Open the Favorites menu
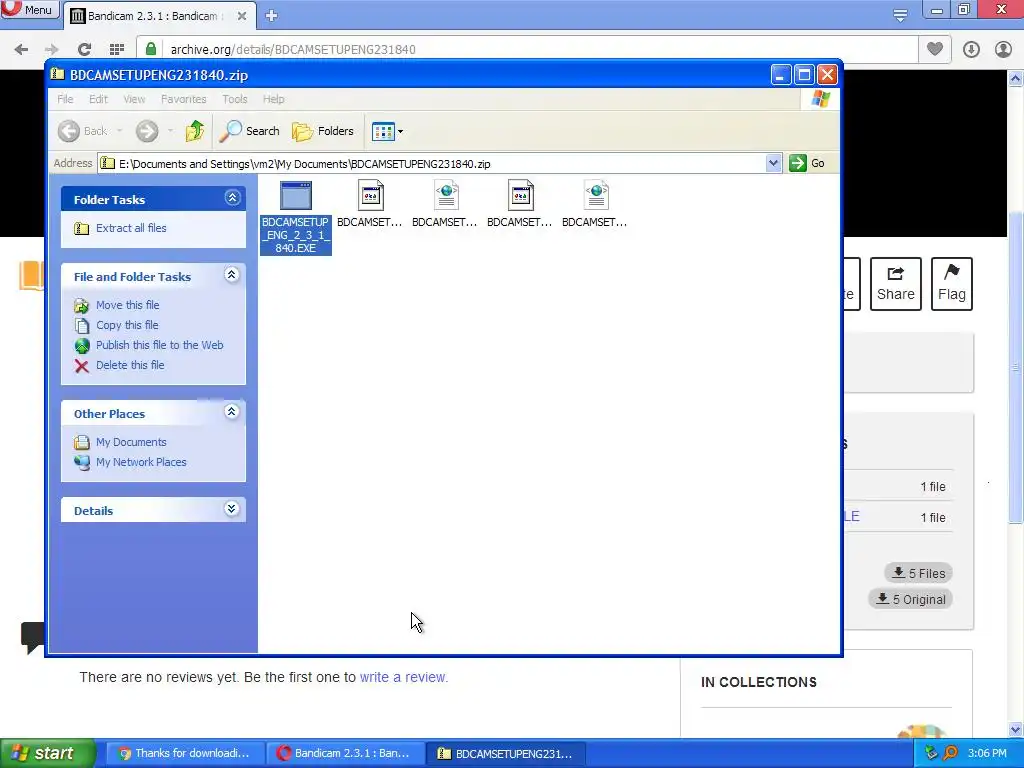 pos(184,99)
